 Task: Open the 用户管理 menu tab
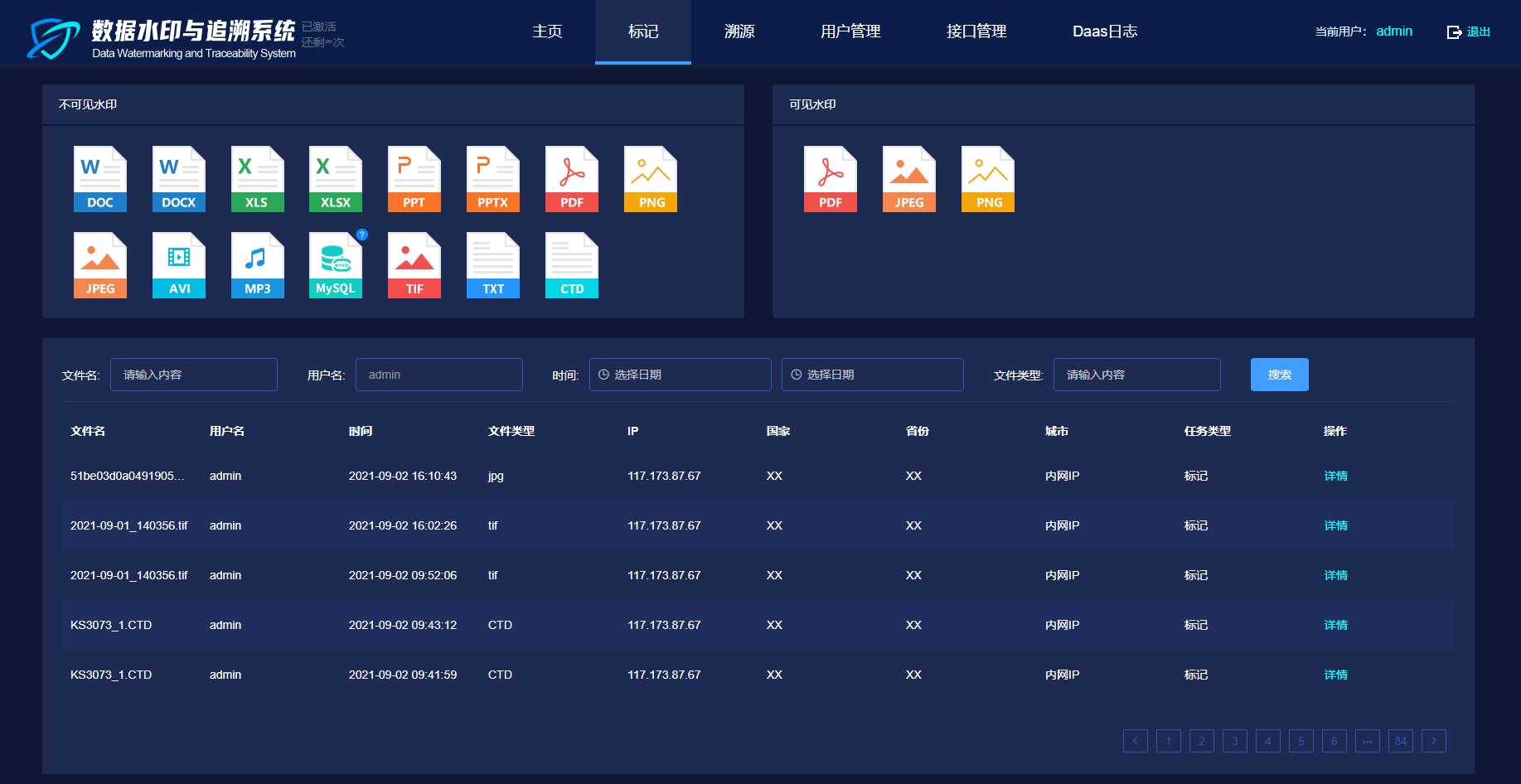point(850,31)
